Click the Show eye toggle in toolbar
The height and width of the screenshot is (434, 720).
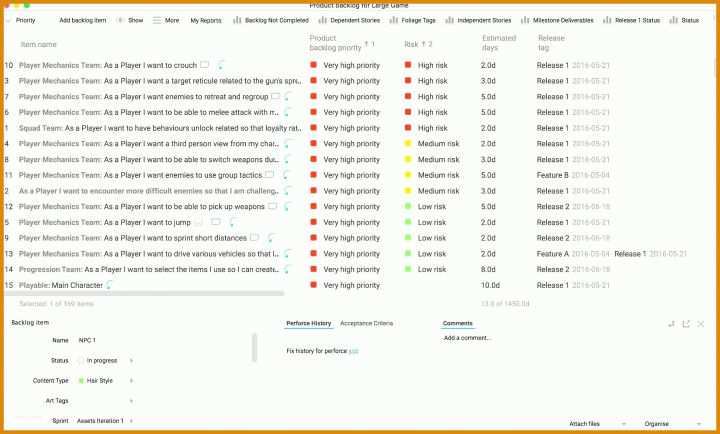pos(121,20)
